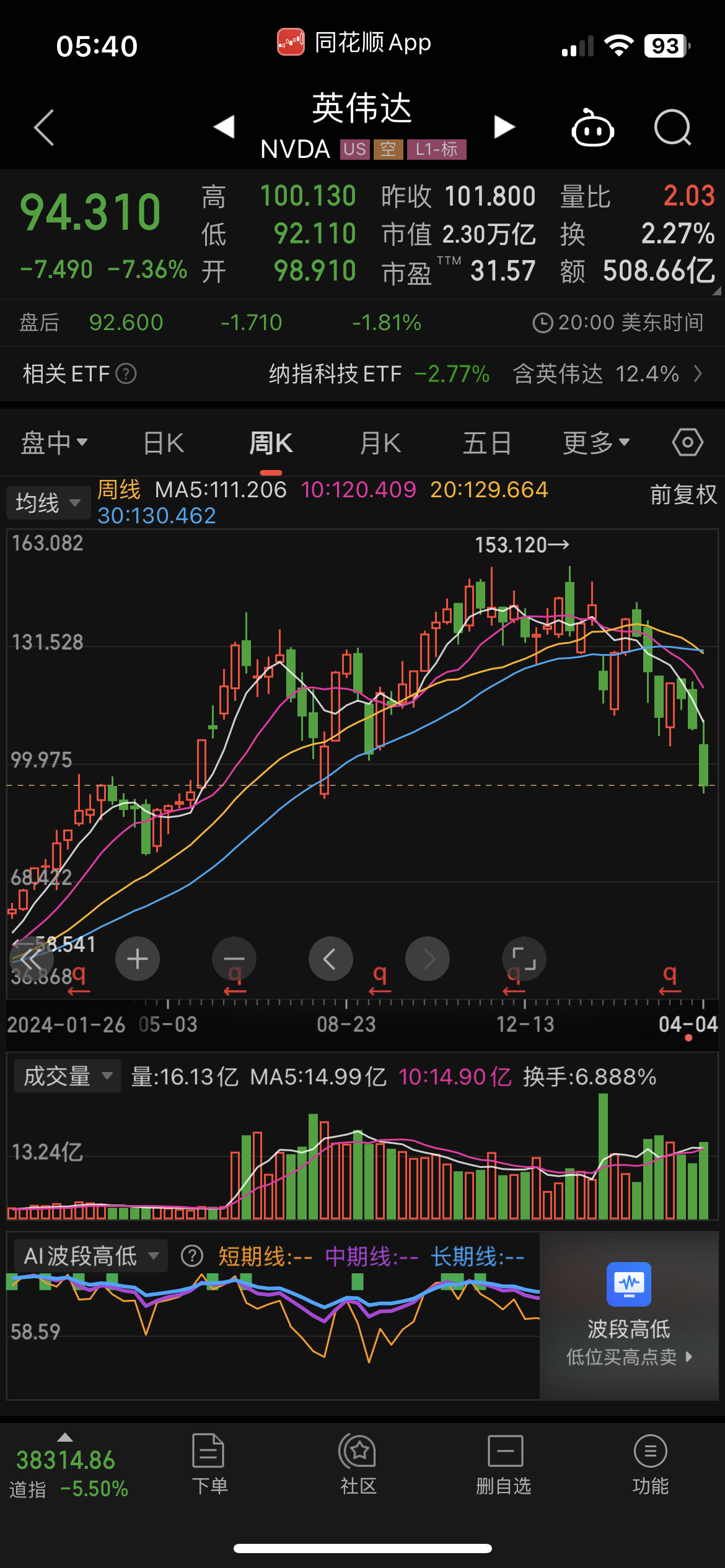Viewport: 725px width, 1568px height.
Task: Tap the clock icon by 20:00 美东时间
Action: (543, 323)
